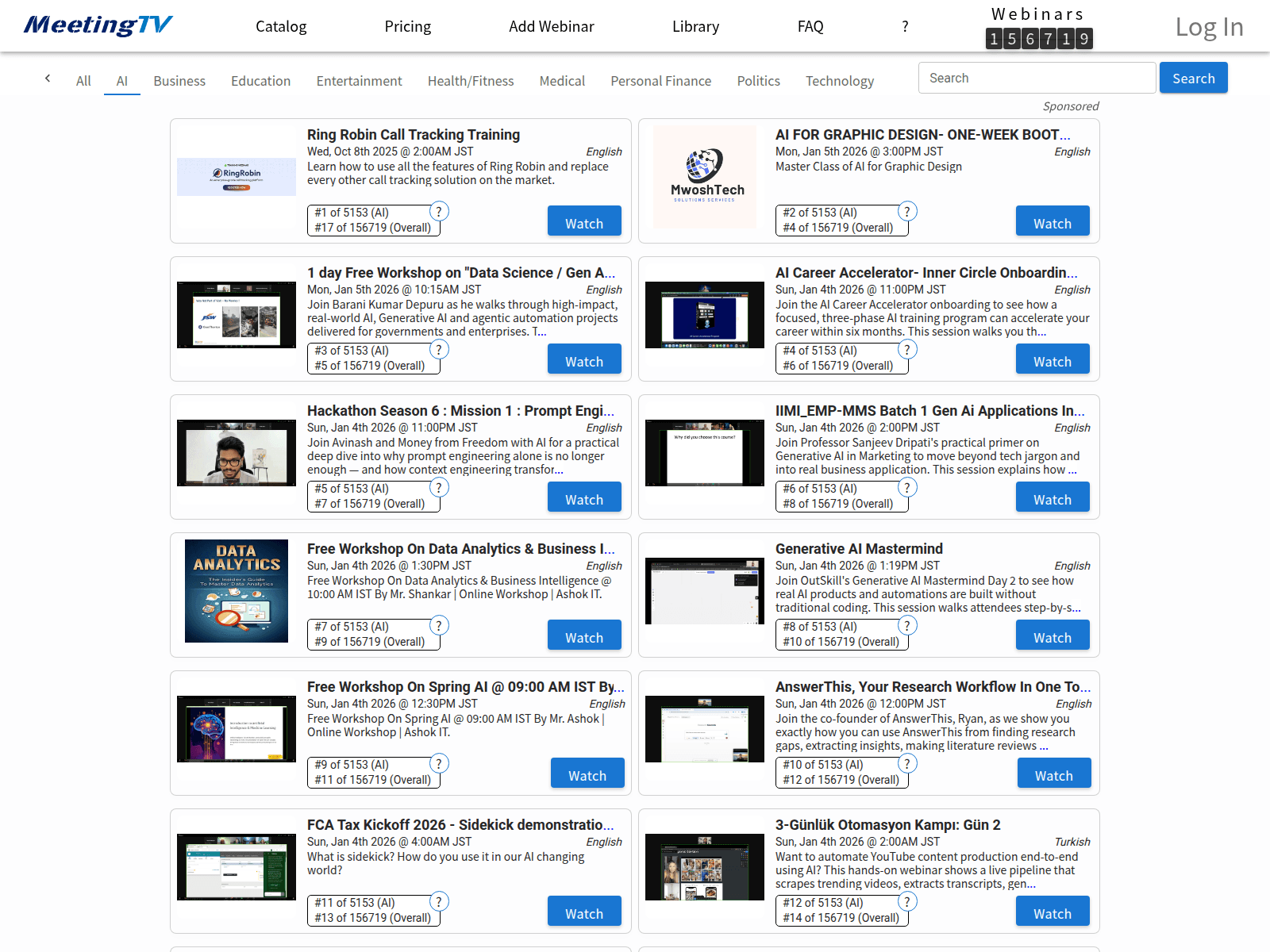Open ranking help icon on Hackathon Season 6 card

click(x=439, y=487)
